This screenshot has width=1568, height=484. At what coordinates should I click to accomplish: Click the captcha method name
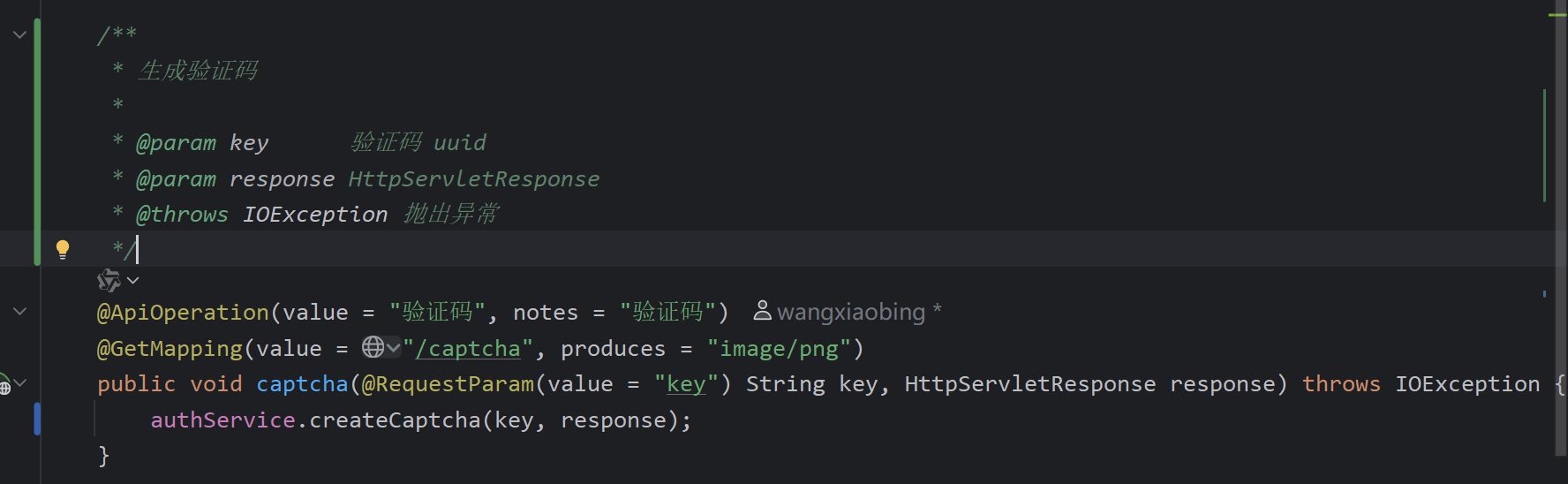tap(302, 384)
